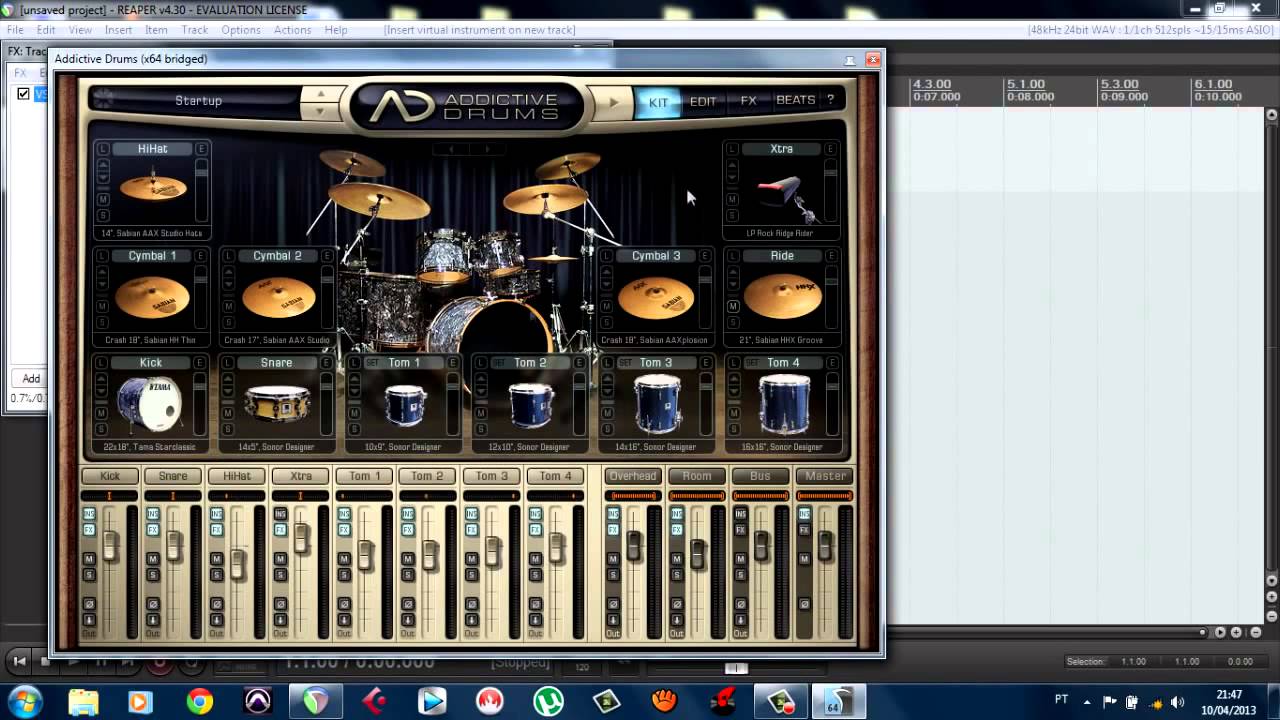Open the Kick slot edit (E) button
1280x720 pixels.
(x=201, y=363)
